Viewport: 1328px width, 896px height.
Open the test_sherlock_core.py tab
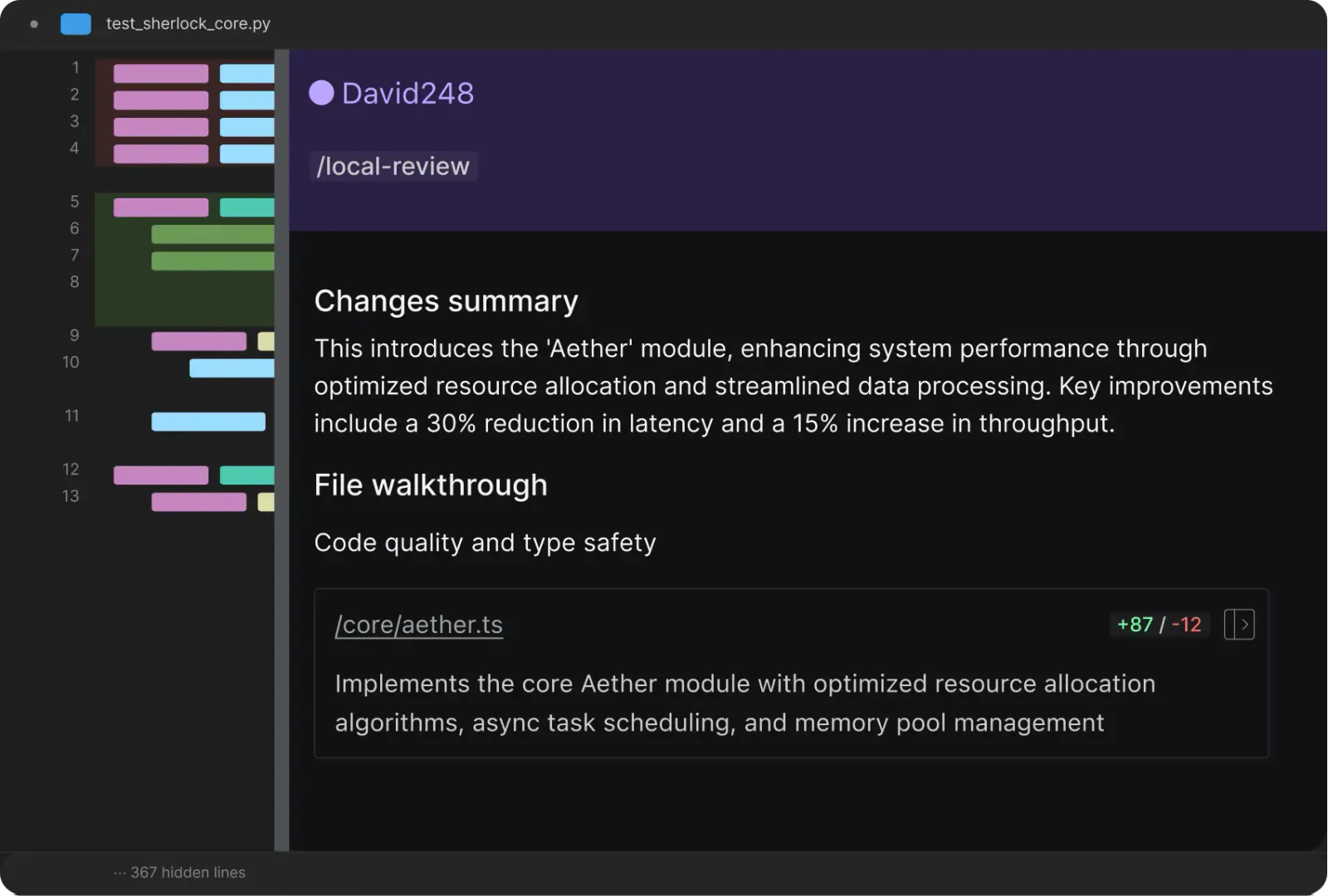[188, 24]
